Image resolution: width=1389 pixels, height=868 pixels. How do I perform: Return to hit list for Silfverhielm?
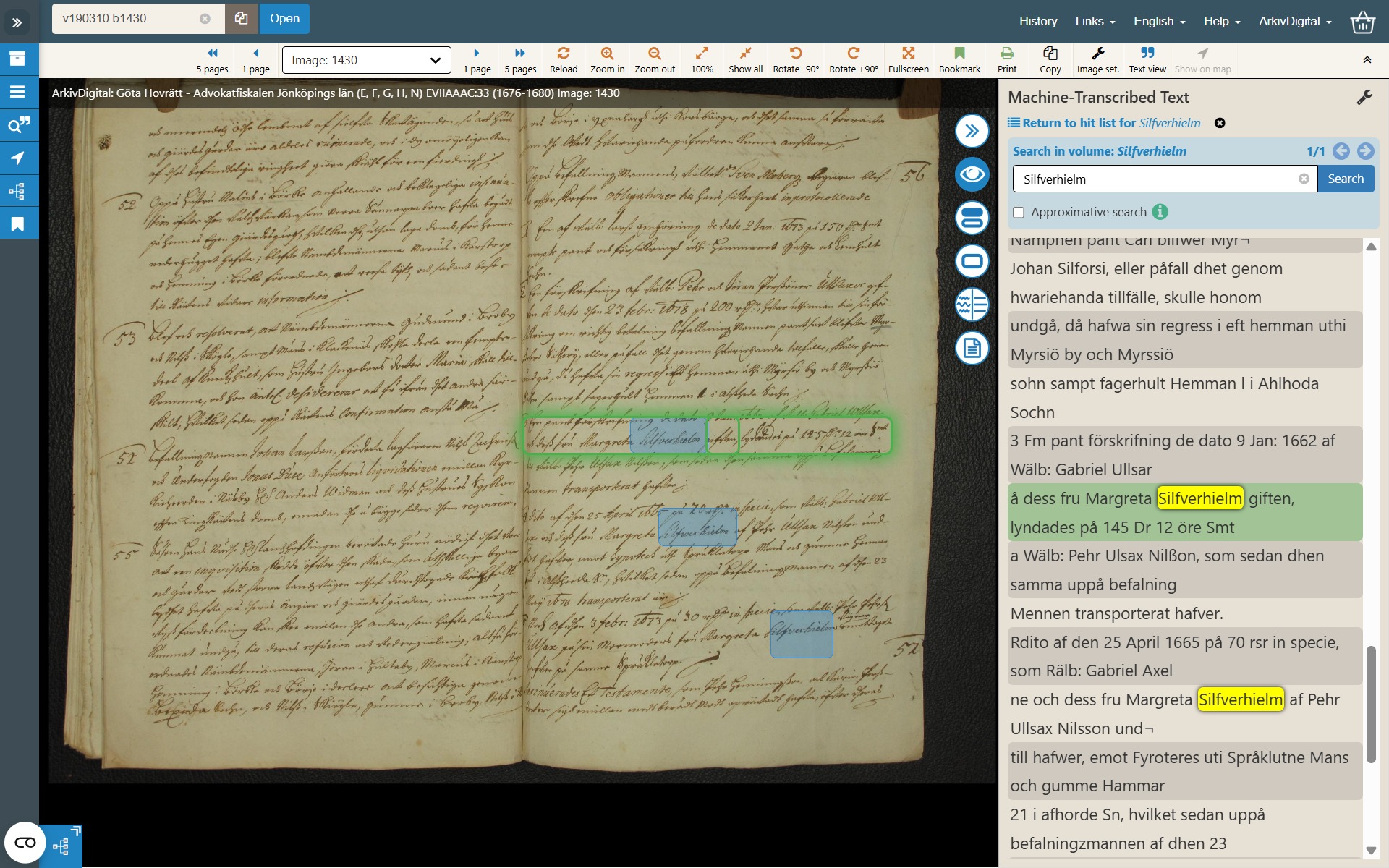pos(1104,123)
